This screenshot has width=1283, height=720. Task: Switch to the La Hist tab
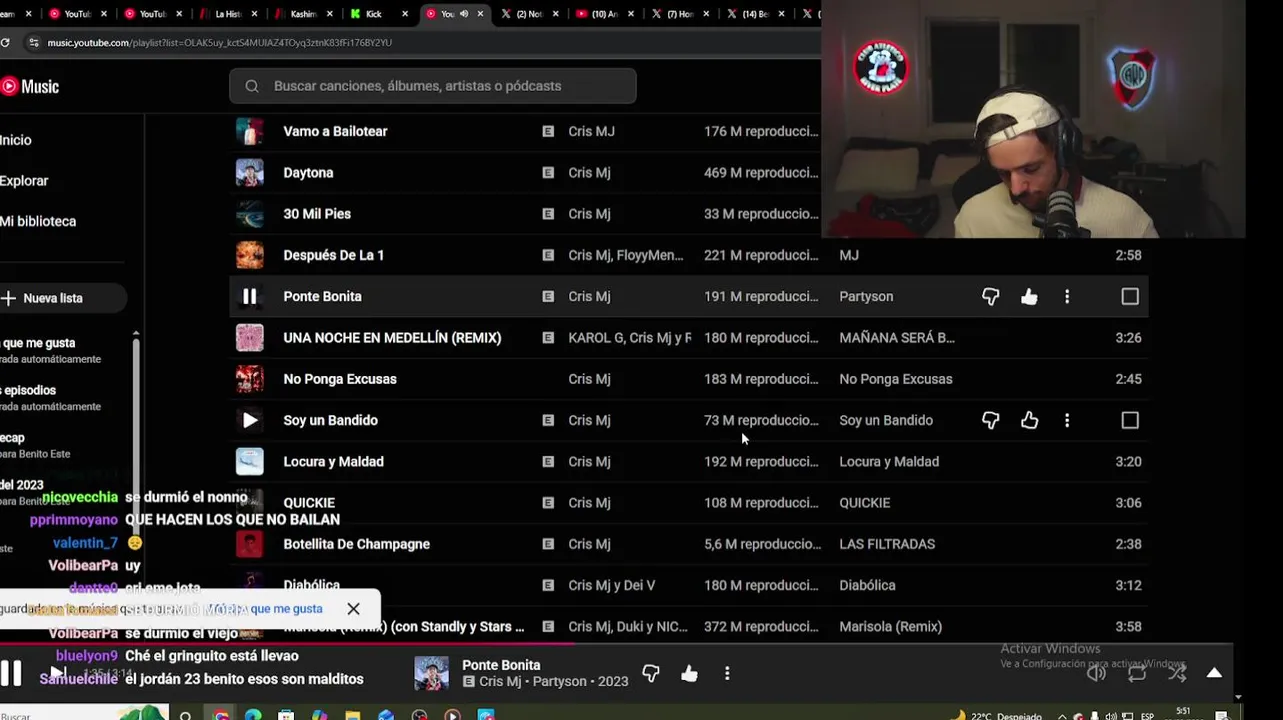pyautogui.click(x=228, y=14)
